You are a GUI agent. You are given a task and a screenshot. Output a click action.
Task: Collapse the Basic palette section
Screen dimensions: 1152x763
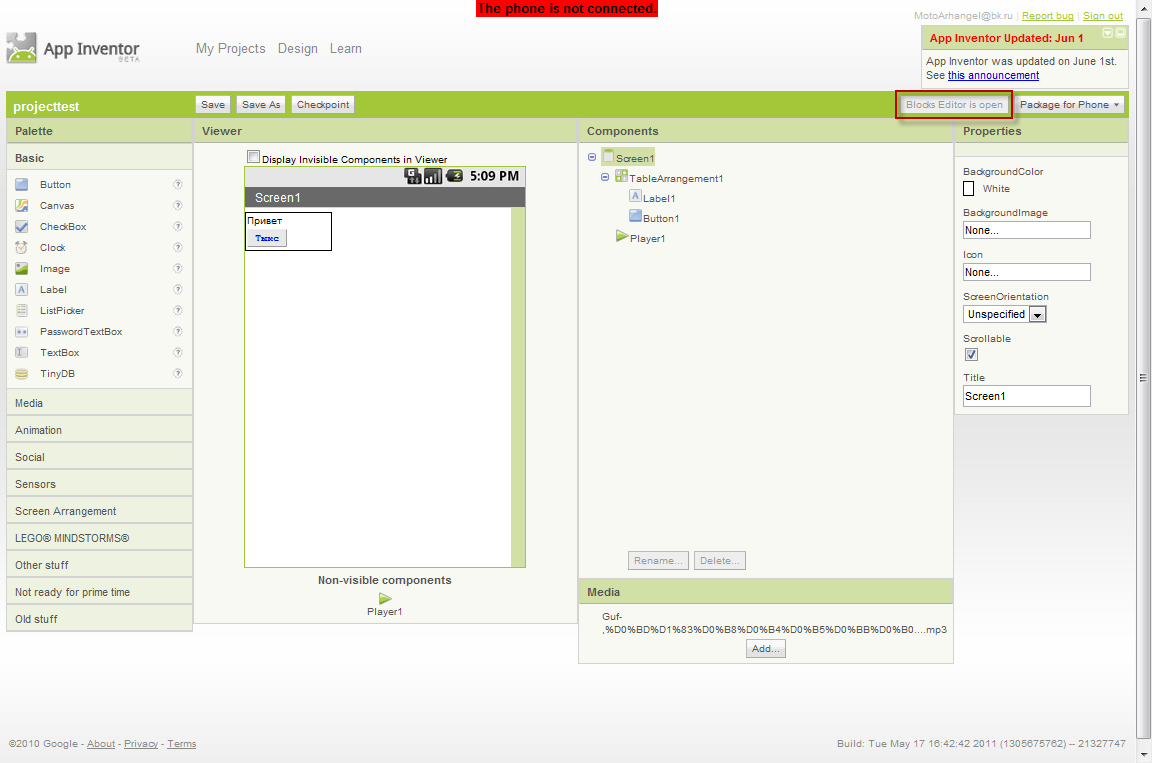coord(99,158)
